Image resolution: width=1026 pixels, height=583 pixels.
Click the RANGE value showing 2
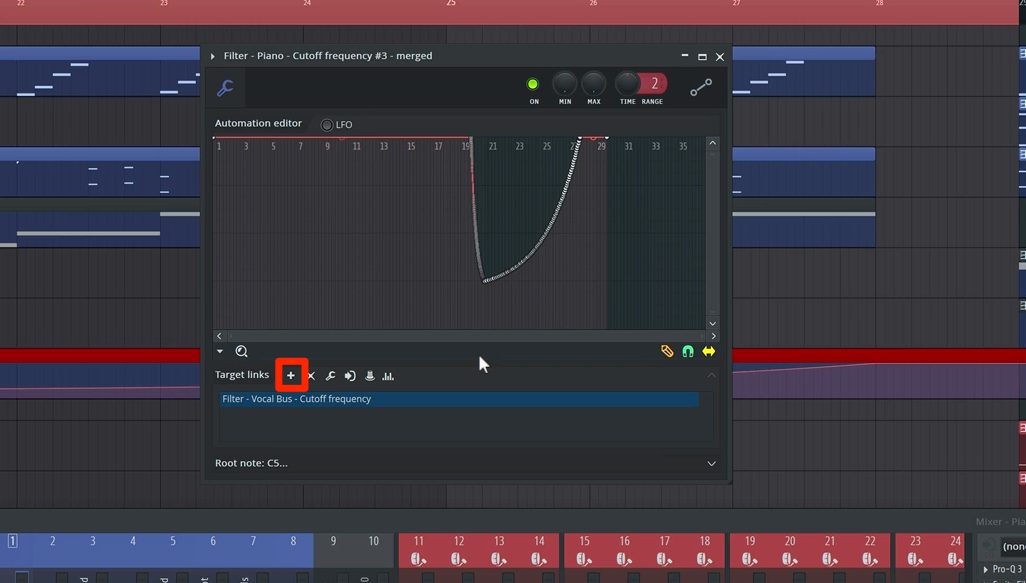click(x=653, y=84)
